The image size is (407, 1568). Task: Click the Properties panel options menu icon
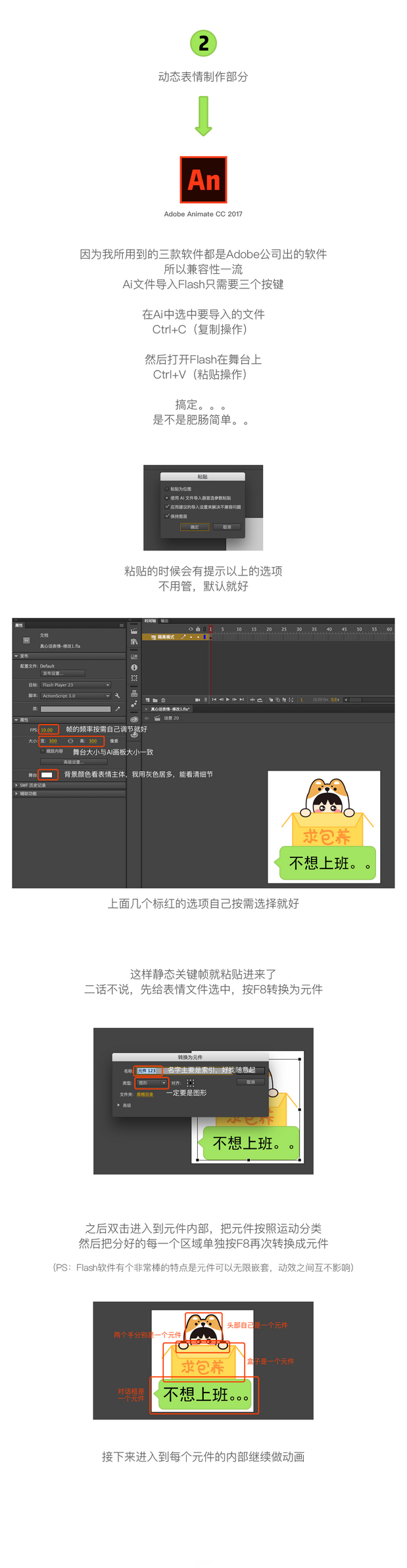[x=122, y=625]
